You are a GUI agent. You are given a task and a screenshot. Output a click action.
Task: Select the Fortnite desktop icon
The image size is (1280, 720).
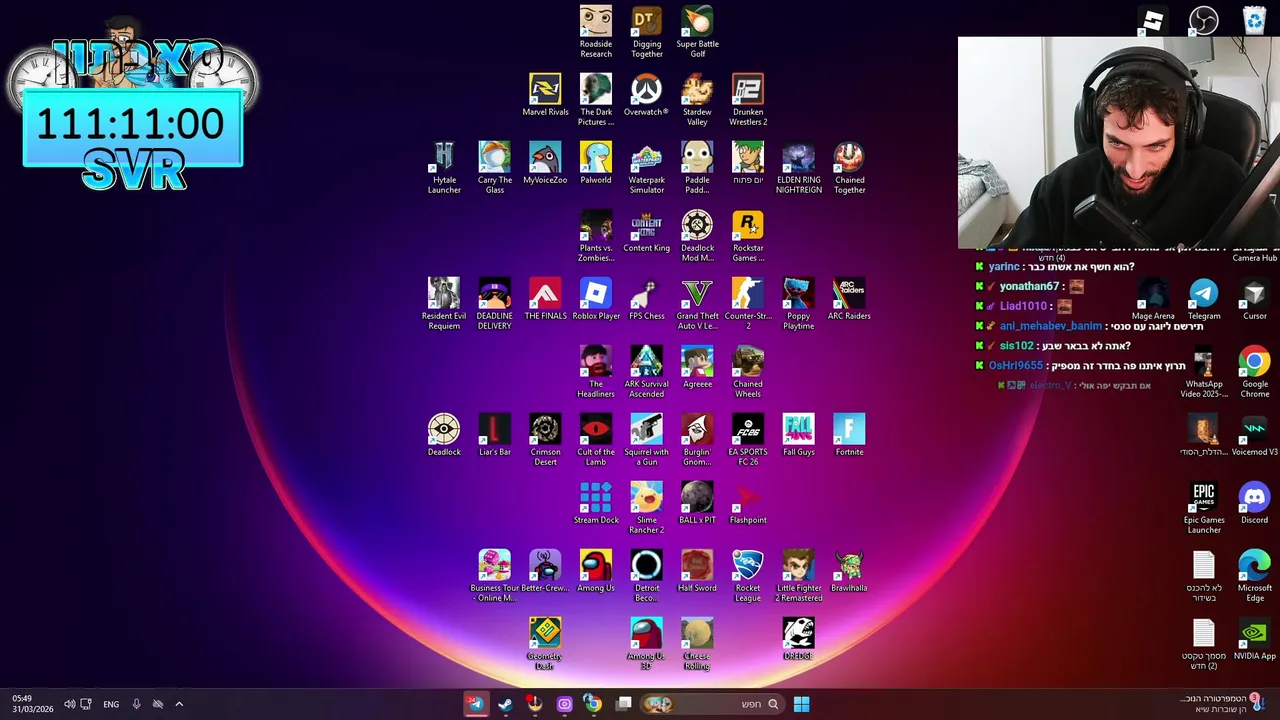849,436
